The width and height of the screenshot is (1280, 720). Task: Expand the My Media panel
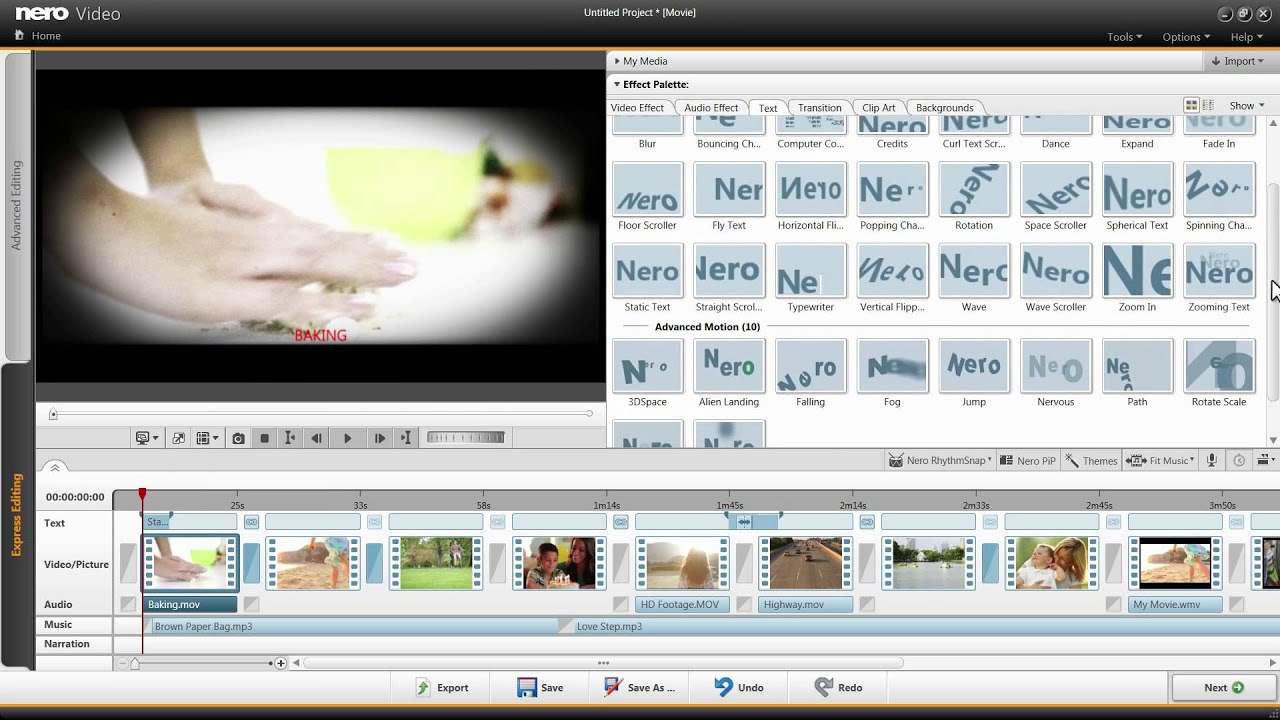click(641, 61)
